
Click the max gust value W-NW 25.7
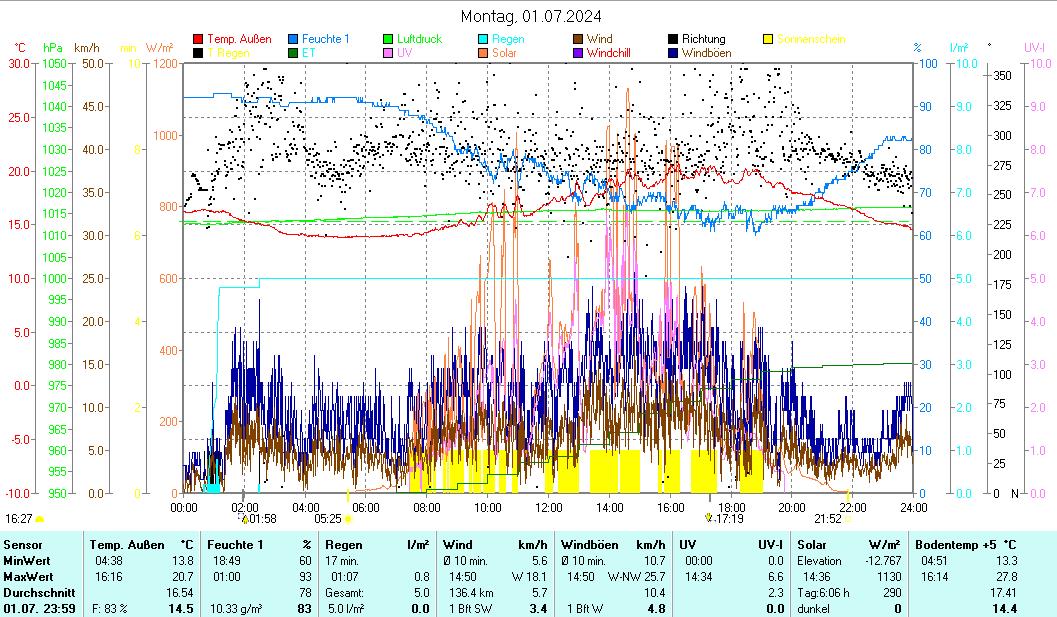636,577
